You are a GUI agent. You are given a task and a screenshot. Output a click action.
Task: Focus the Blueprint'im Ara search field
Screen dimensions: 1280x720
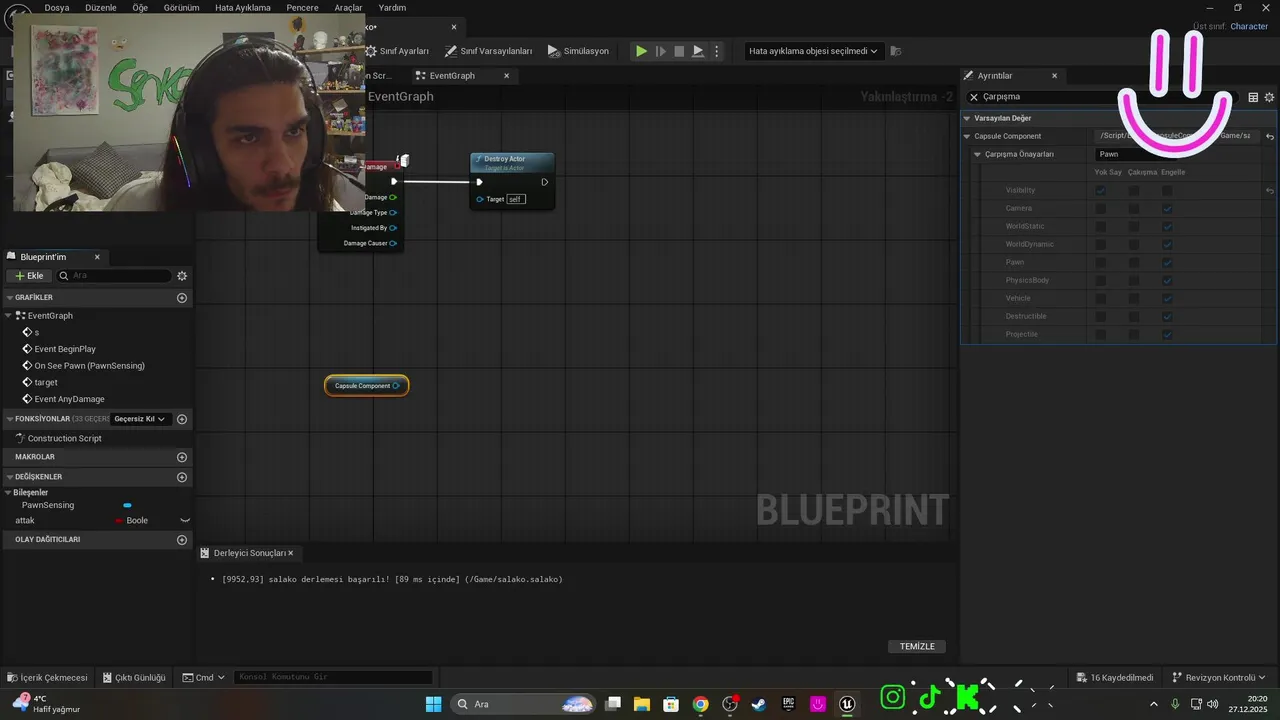coord(115,276)
